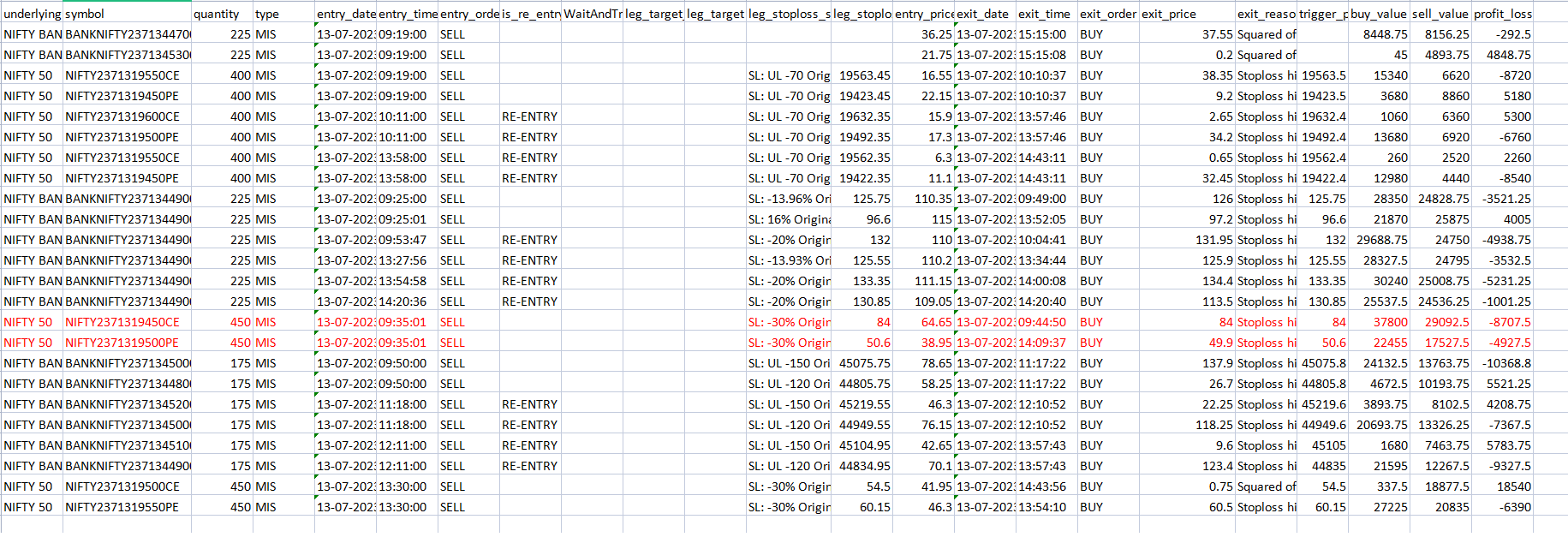The width and height of the screenshot is (1568, 555).
Task: Select symbol cell NIFTY2371319600CE
Action: pos(127,116)
